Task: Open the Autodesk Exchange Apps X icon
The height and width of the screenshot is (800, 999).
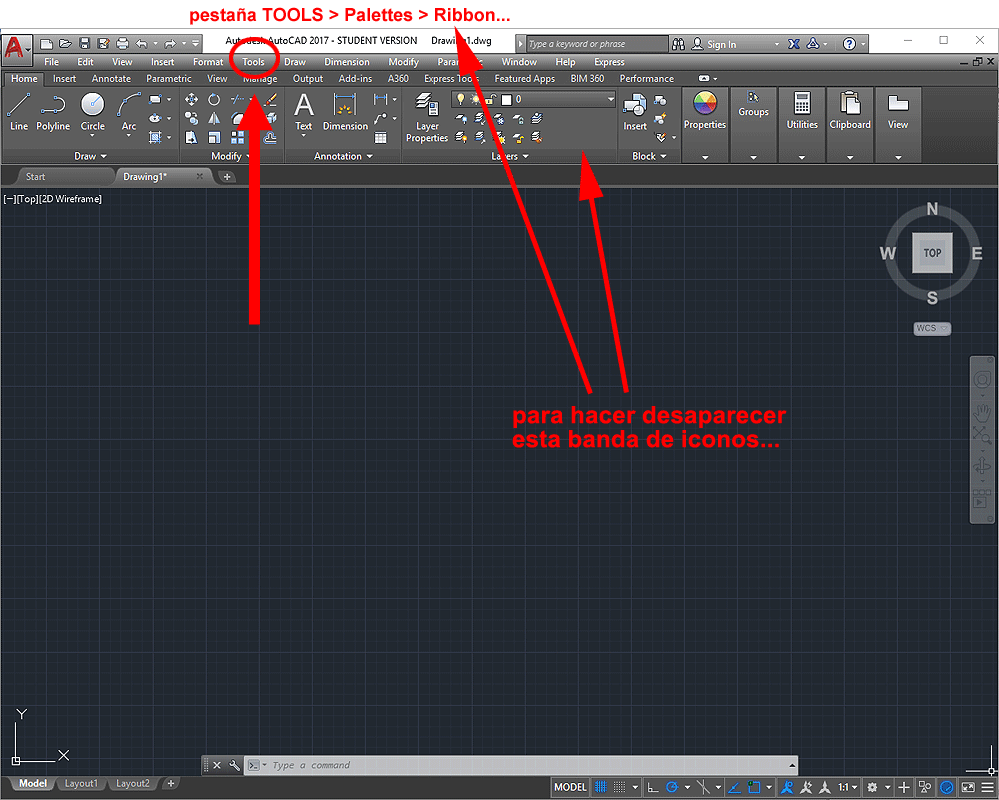Action: tap(794, 44)
